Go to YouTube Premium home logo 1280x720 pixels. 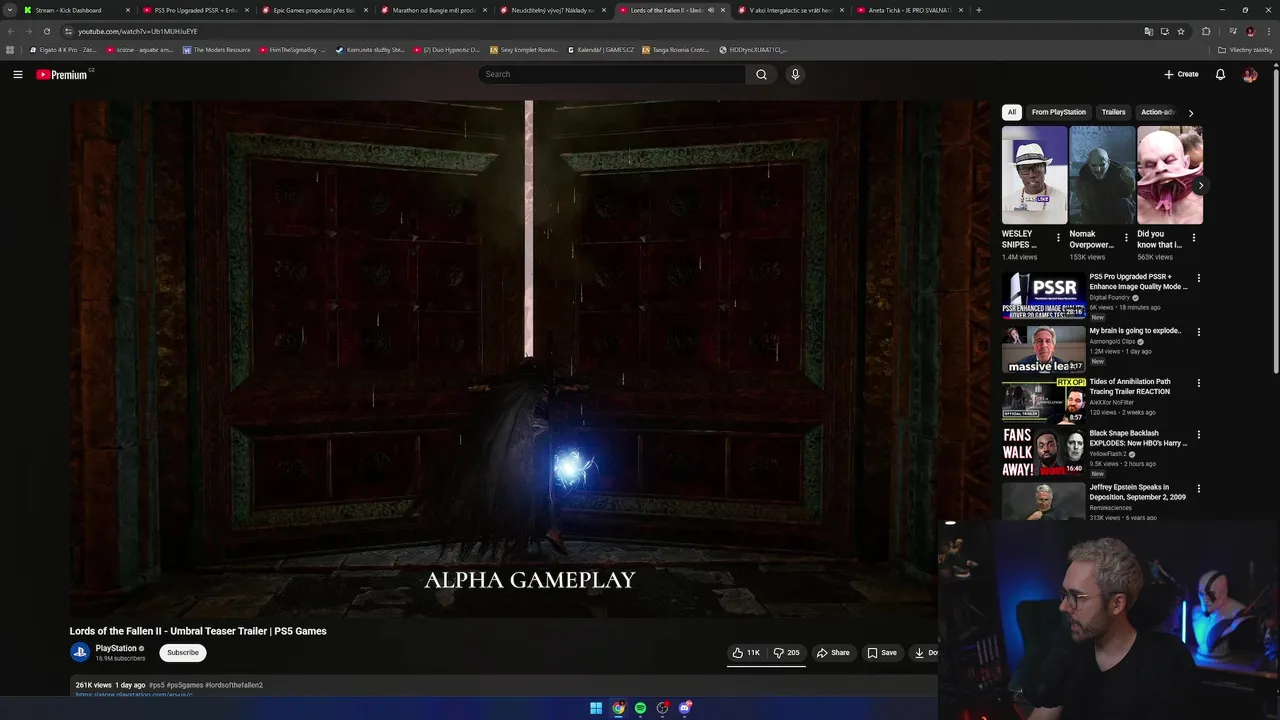64,75
